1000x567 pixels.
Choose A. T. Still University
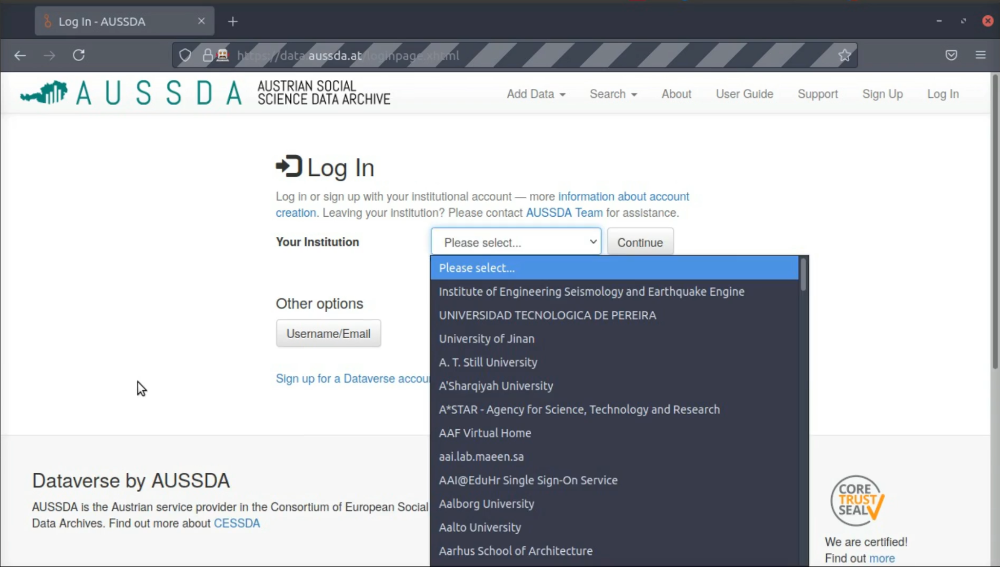coord(614,362)
